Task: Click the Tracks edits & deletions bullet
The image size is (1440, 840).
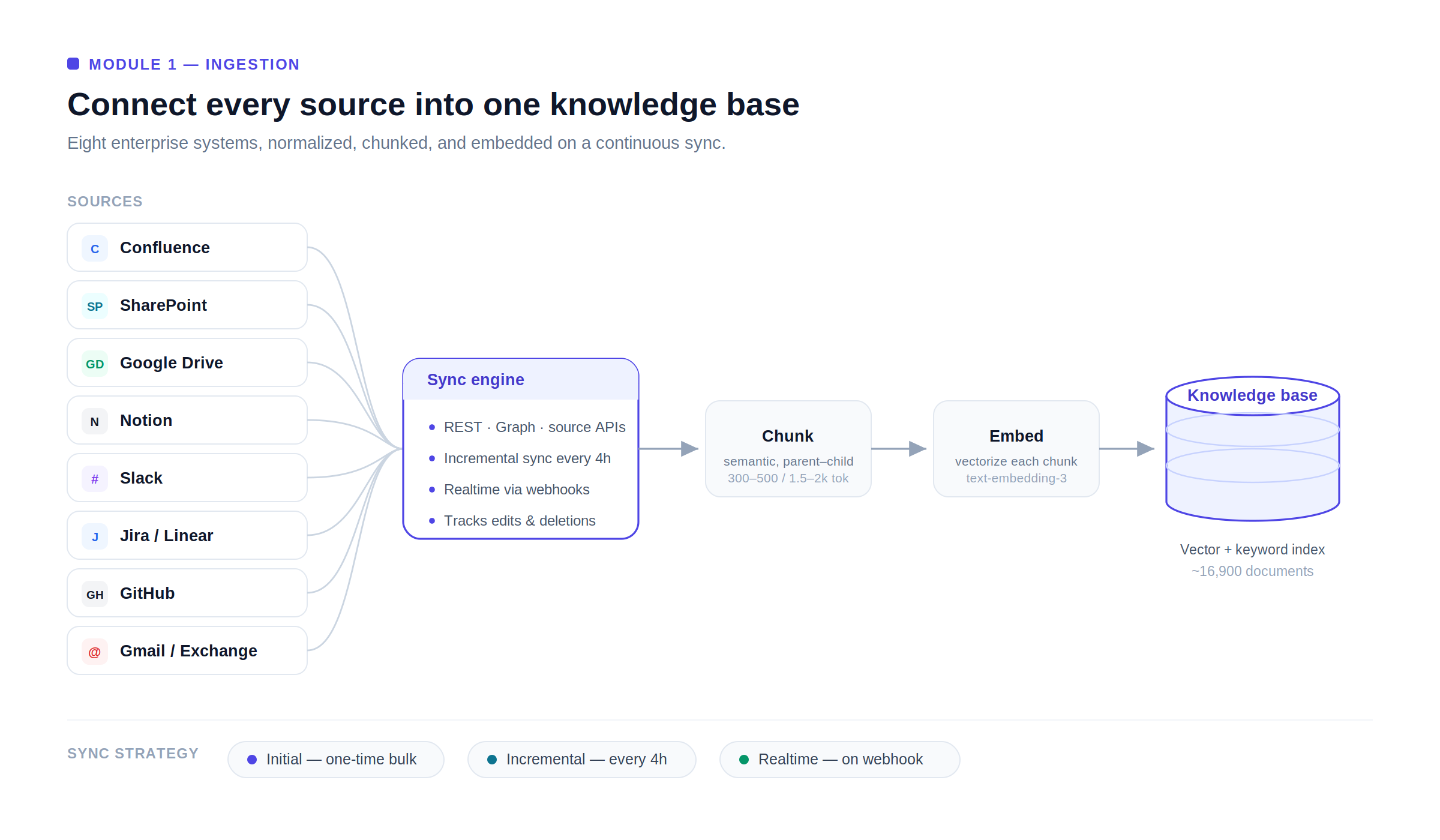Action: pyautogui.click(x=520, y=520)
